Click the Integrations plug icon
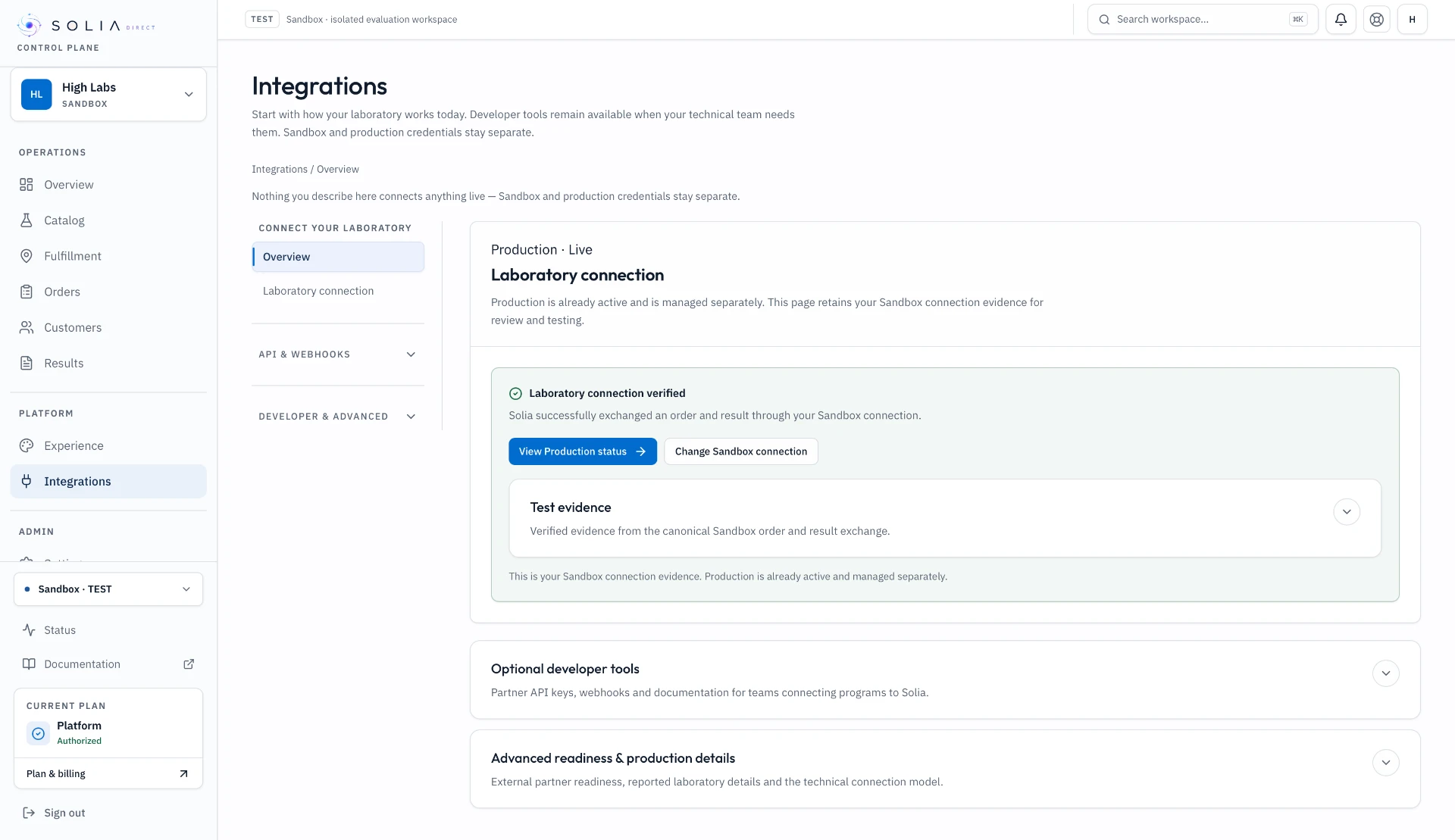 tap(27, 481)
